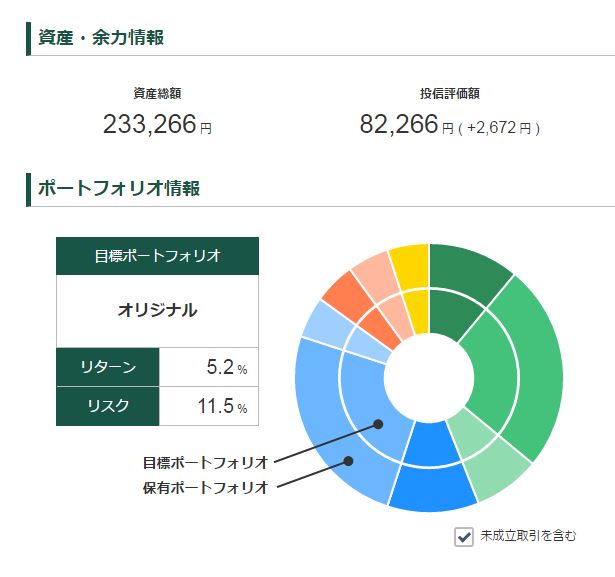Click the inner dark green ring segment
615x577 pixels.
(451, 312)
